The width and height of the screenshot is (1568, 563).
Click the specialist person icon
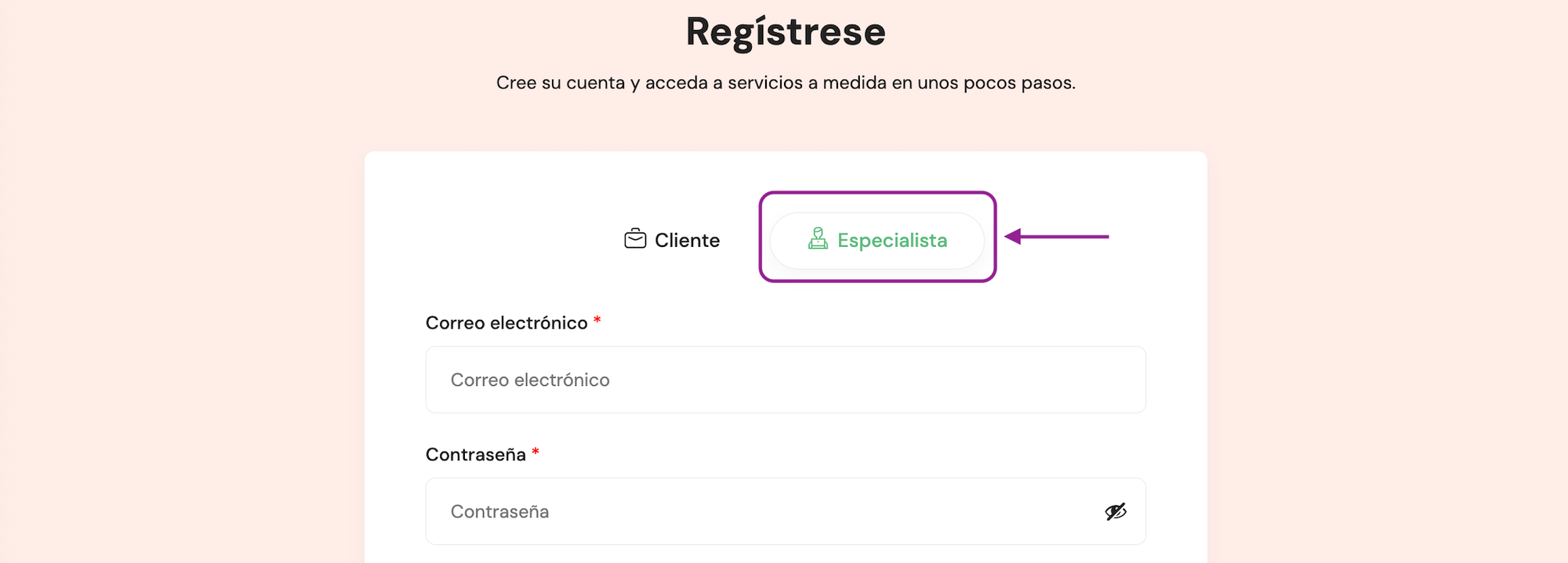tap(818, 238)
